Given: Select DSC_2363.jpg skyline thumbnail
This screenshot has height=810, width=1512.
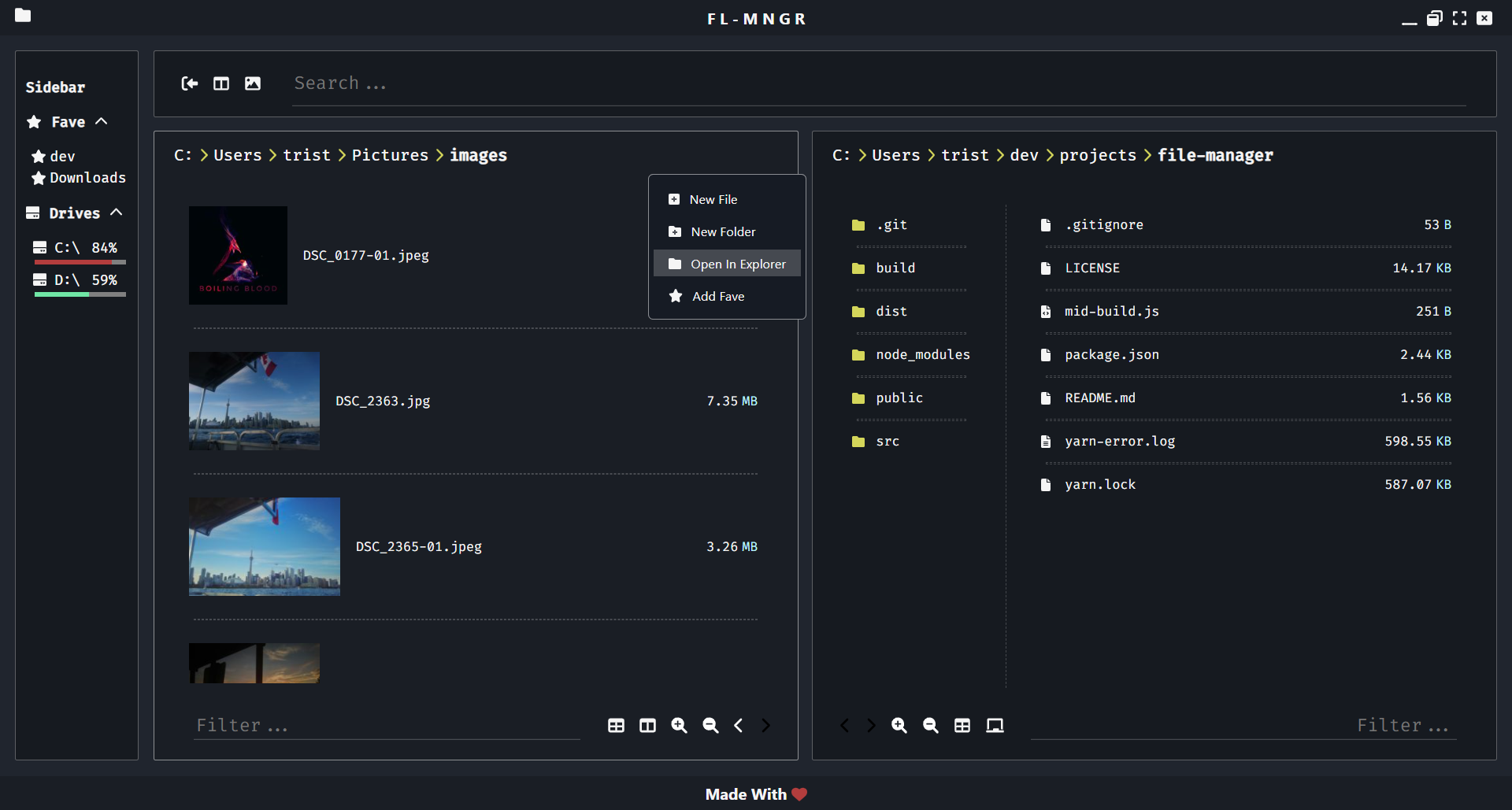Looking at the screenshot, I should pyautogui.click(x=254, y=401).
